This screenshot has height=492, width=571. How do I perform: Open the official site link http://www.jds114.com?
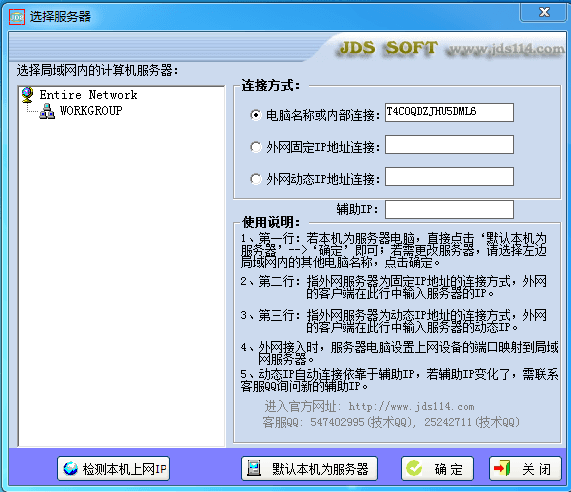pyautogui.click(x=411, y=406)
